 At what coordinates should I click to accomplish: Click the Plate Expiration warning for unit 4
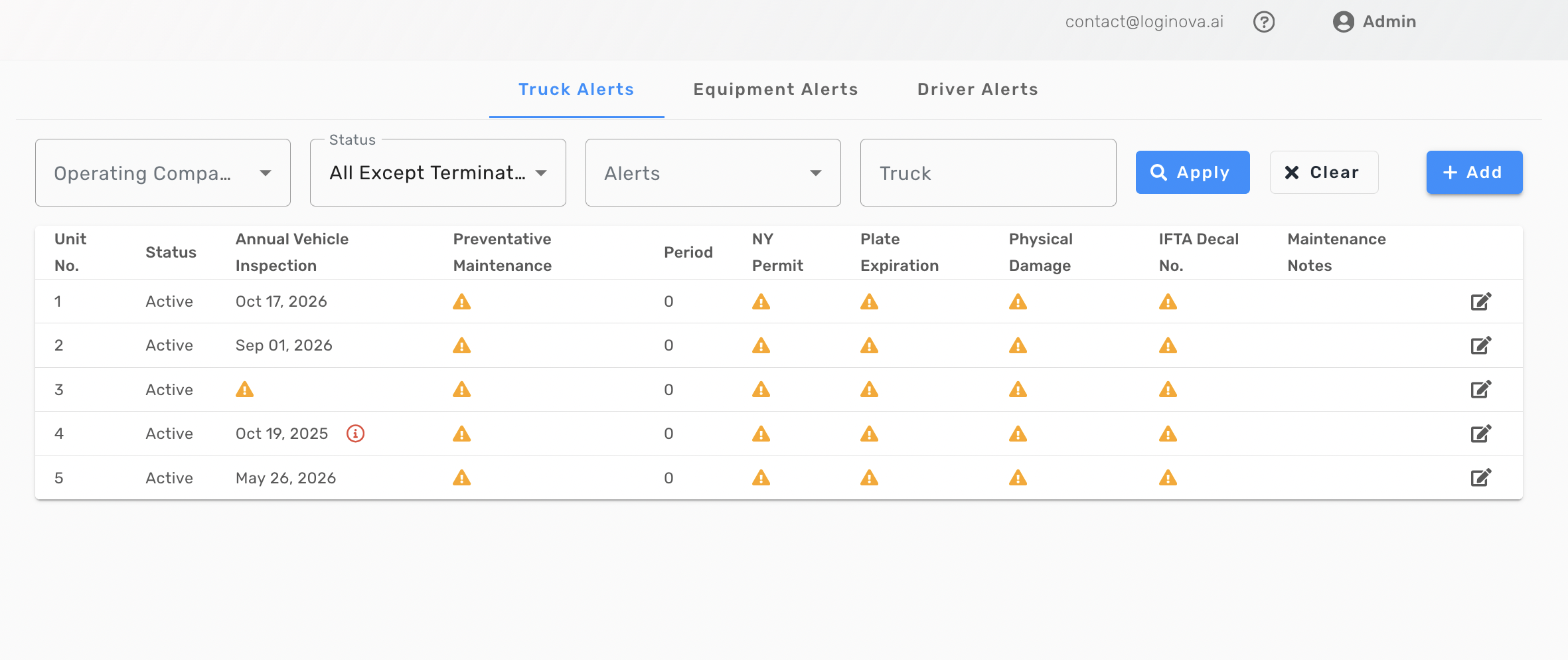pos(870,434)
